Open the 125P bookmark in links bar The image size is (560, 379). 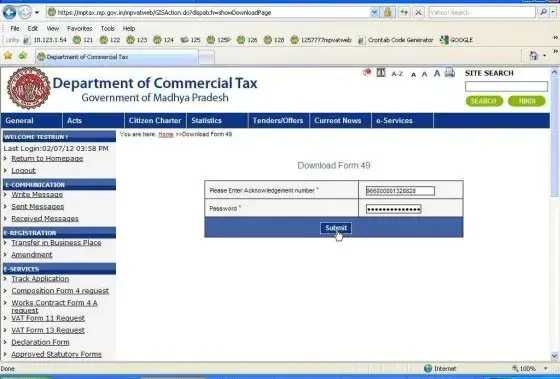pos(219,40)
